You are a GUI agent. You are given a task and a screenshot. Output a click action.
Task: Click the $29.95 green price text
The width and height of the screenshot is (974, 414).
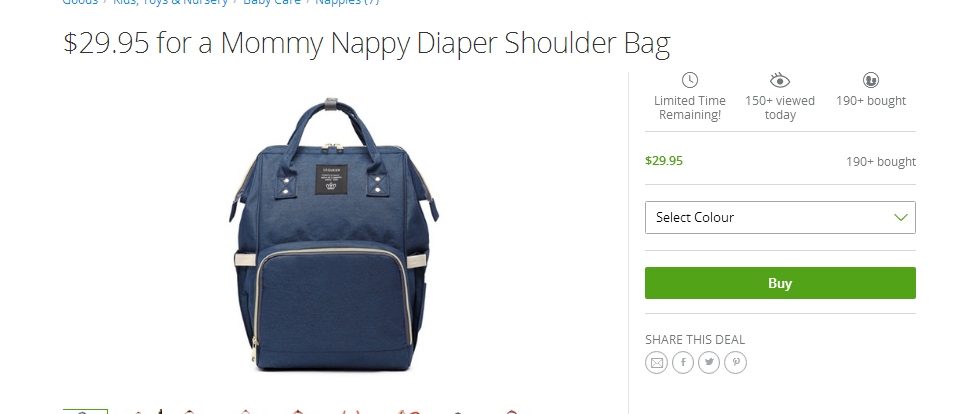click(663, 161)
